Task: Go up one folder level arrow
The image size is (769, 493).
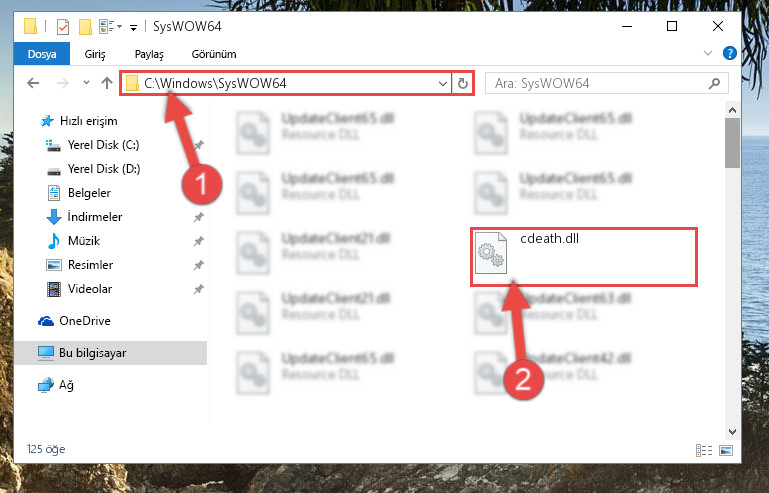Action: [106, 83]
